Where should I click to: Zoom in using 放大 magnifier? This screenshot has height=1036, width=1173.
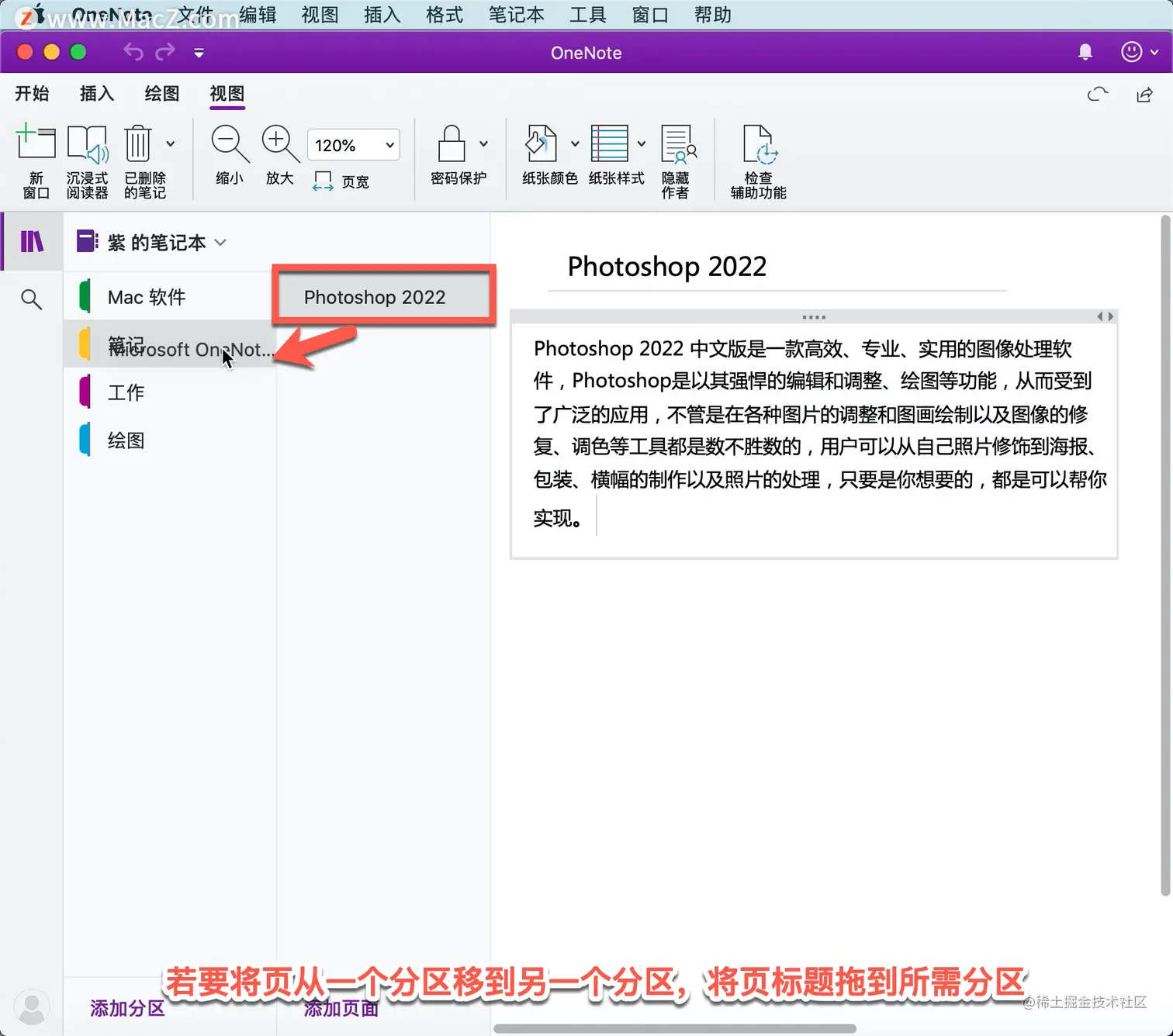(x=280, y=154)
